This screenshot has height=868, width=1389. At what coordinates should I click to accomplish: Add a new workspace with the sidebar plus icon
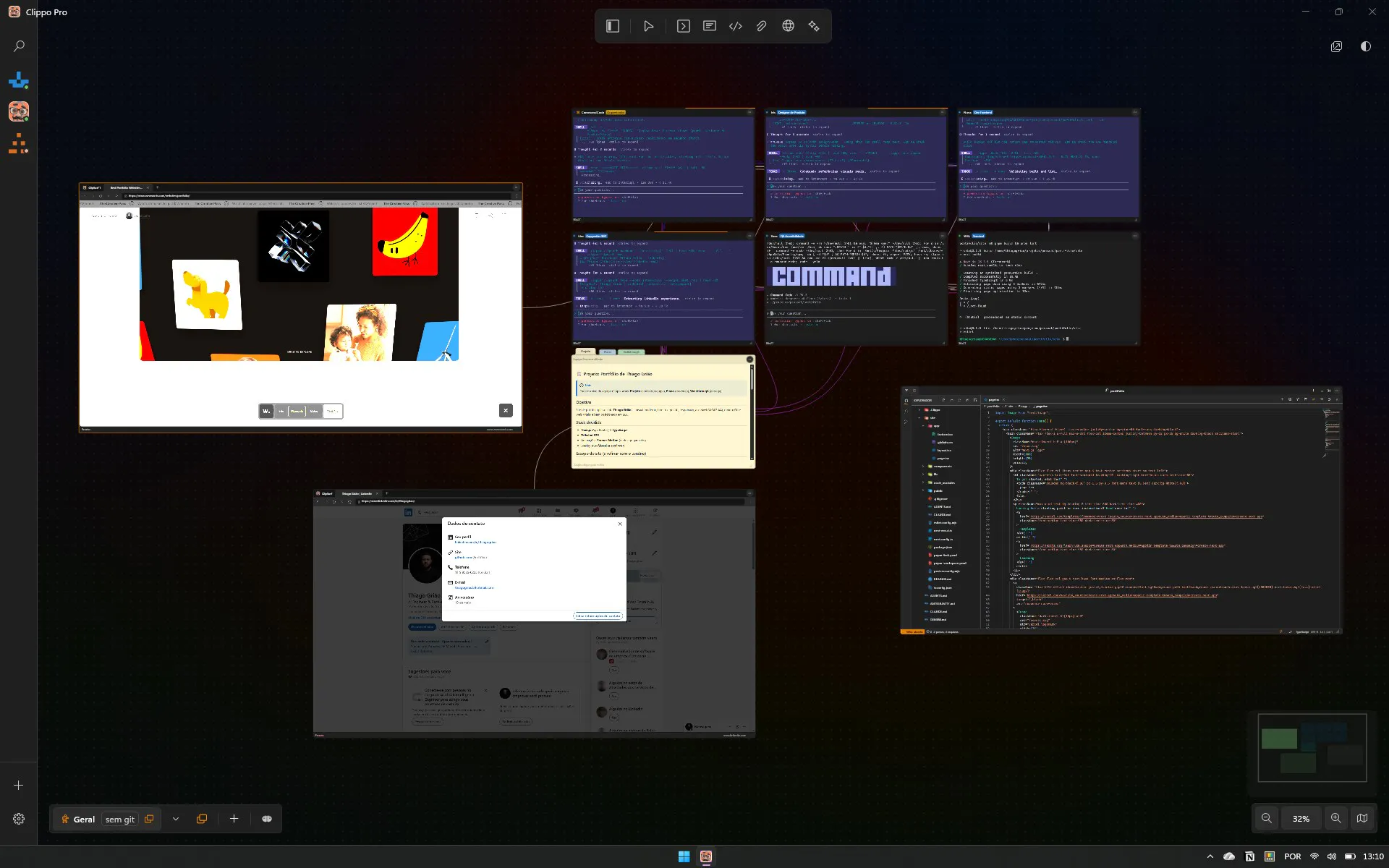[x=19, y=785]
